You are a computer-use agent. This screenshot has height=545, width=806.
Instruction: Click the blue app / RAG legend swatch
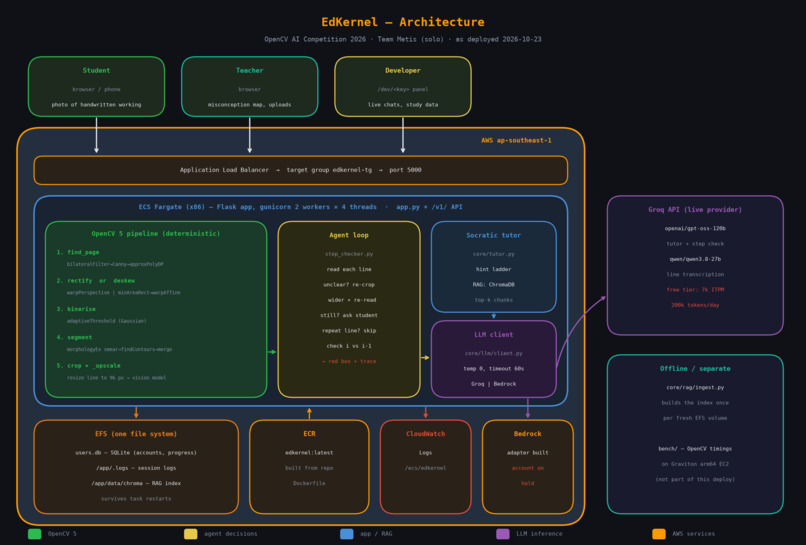[x=347, y=534]
